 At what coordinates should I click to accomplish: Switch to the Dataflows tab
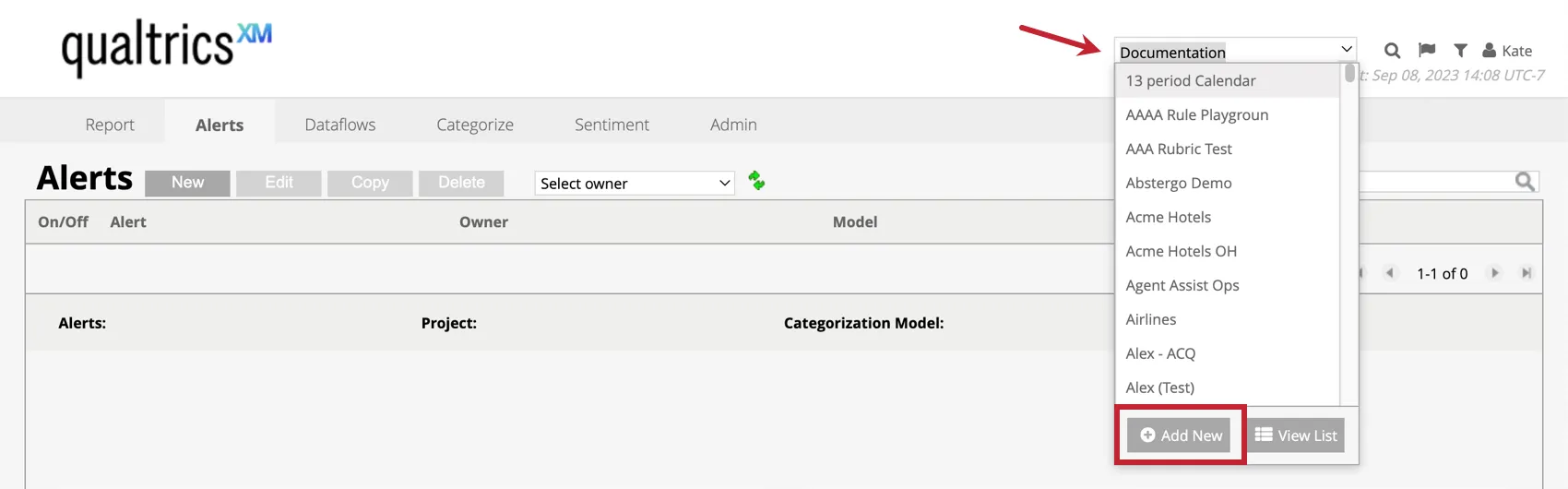point(340,125)
